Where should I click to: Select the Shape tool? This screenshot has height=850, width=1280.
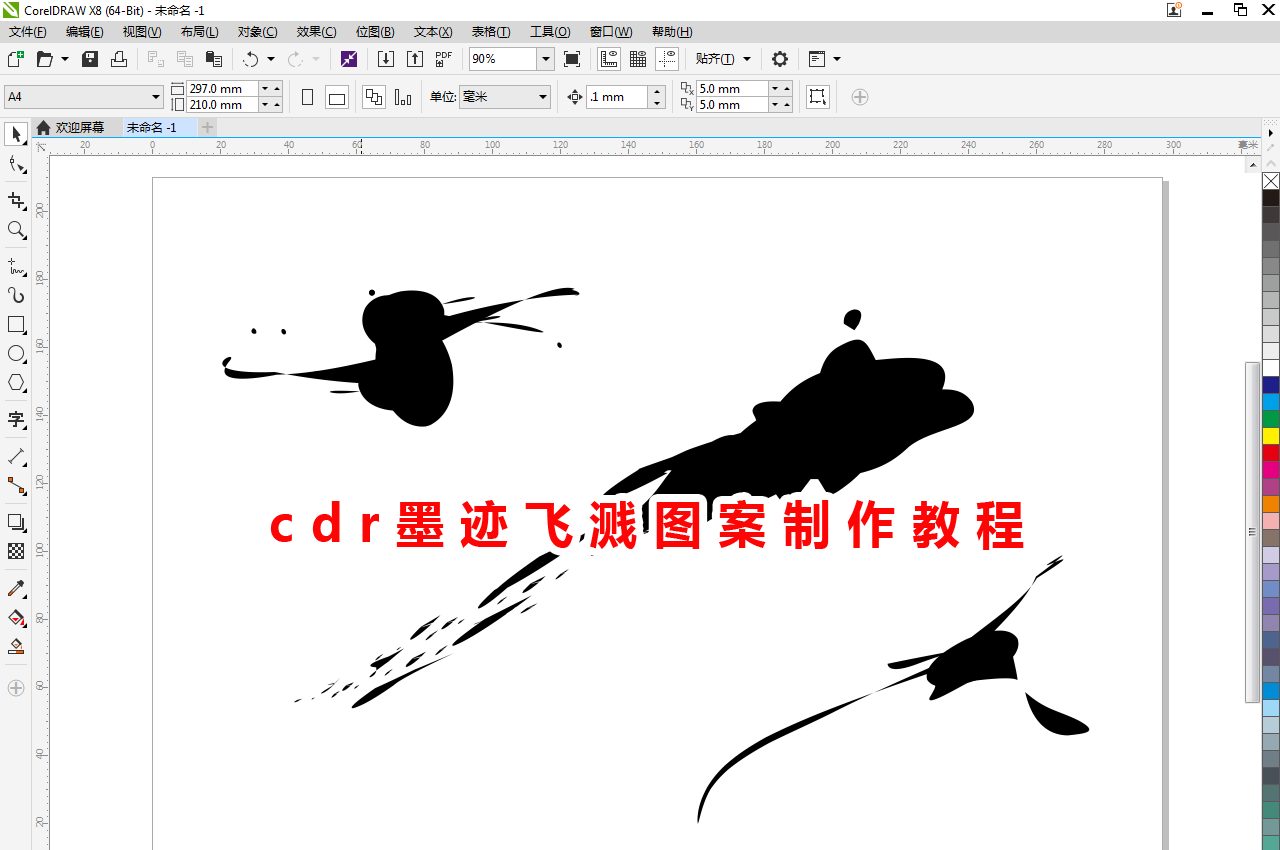(16, 164)
